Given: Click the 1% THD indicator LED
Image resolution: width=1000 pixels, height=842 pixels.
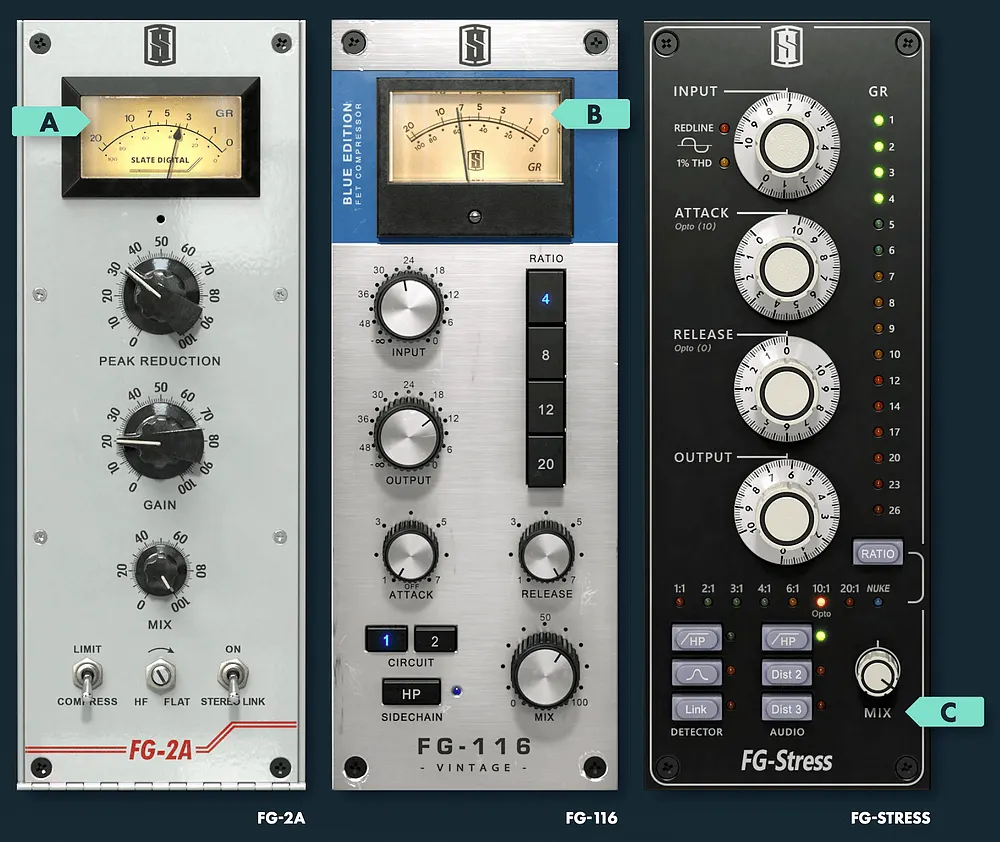Looking at the screenshot, I should 724,163.
